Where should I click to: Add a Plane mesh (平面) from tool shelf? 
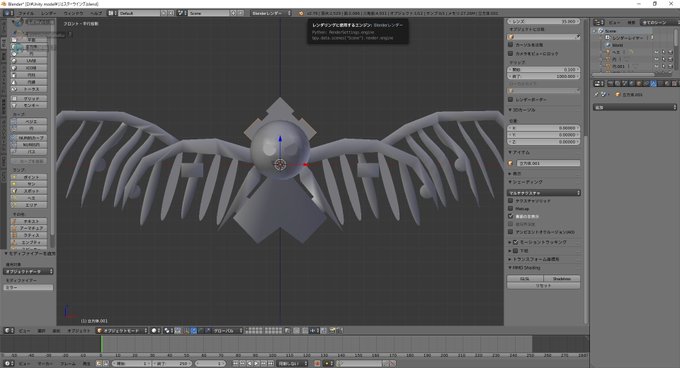click(29, 40)
